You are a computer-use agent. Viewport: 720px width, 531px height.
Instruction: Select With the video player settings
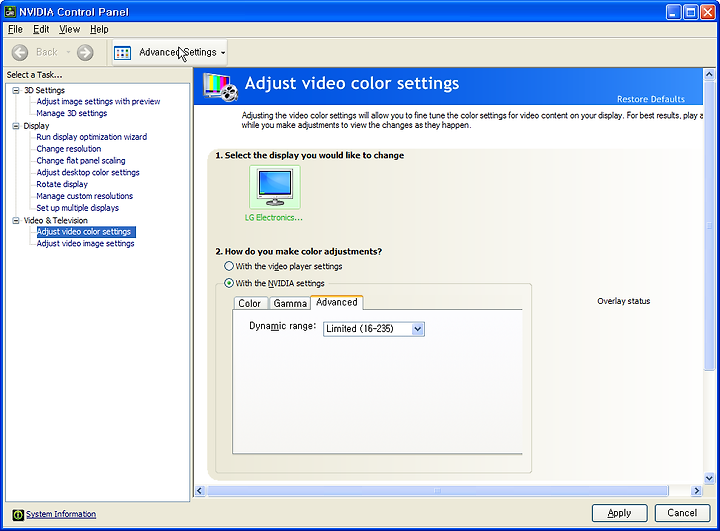(x=229, y=266)
